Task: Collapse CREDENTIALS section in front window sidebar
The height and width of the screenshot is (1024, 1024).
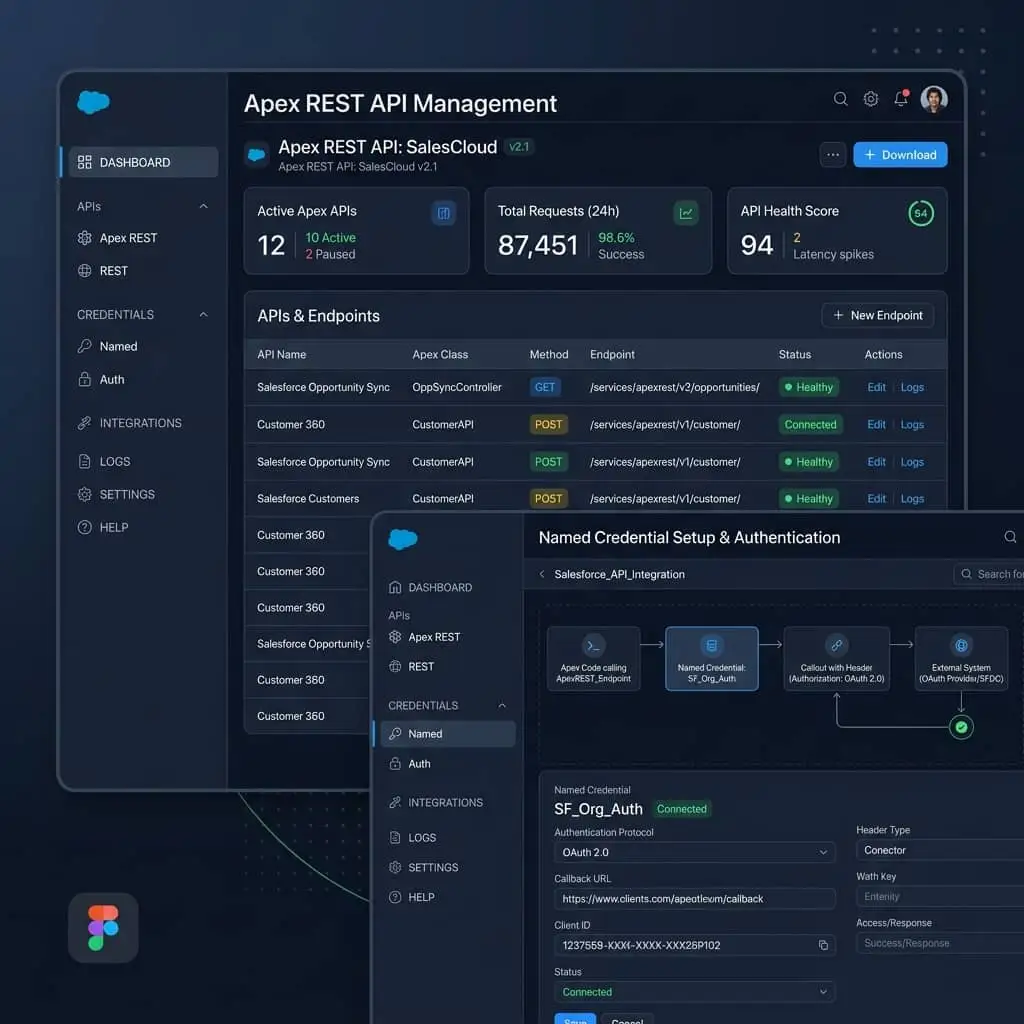Action: [502, 705]
